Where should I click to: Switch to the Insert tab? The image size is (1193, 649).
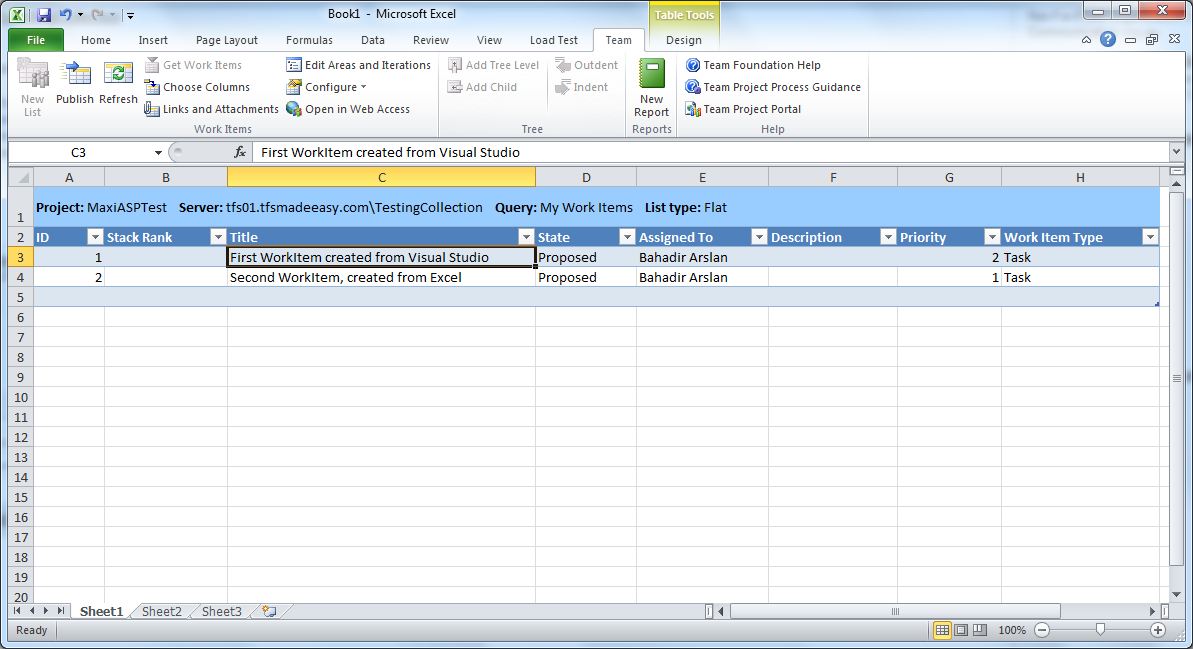point(153,40)
